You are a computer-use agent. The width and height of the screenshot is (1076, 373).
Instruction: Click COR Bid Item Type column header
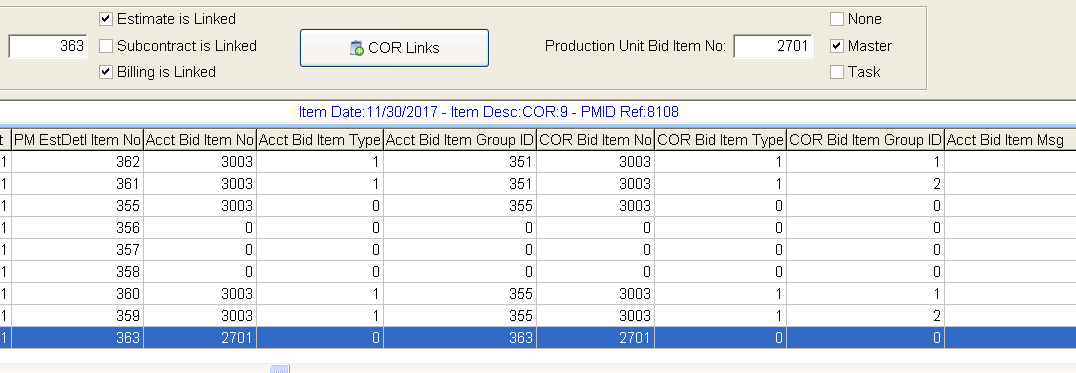pyautogui.click(x=721, y=141)
